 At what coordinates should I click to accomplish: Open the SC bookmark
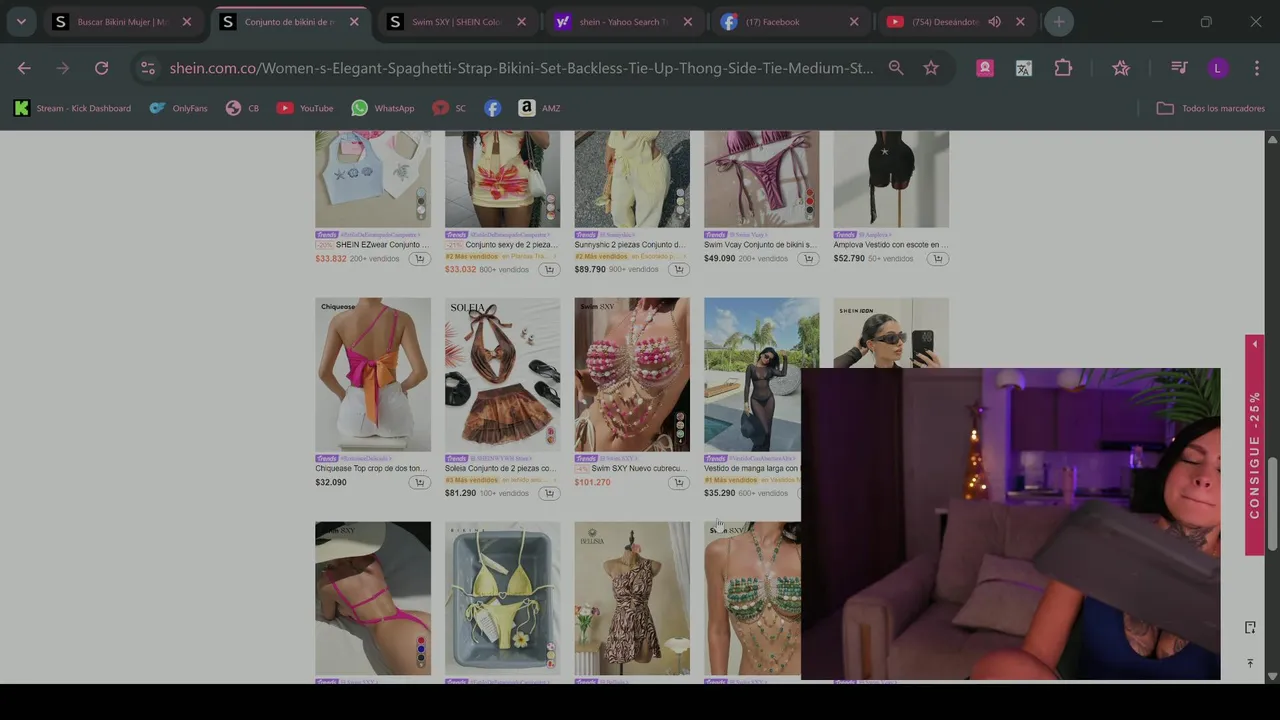(449, 108)
